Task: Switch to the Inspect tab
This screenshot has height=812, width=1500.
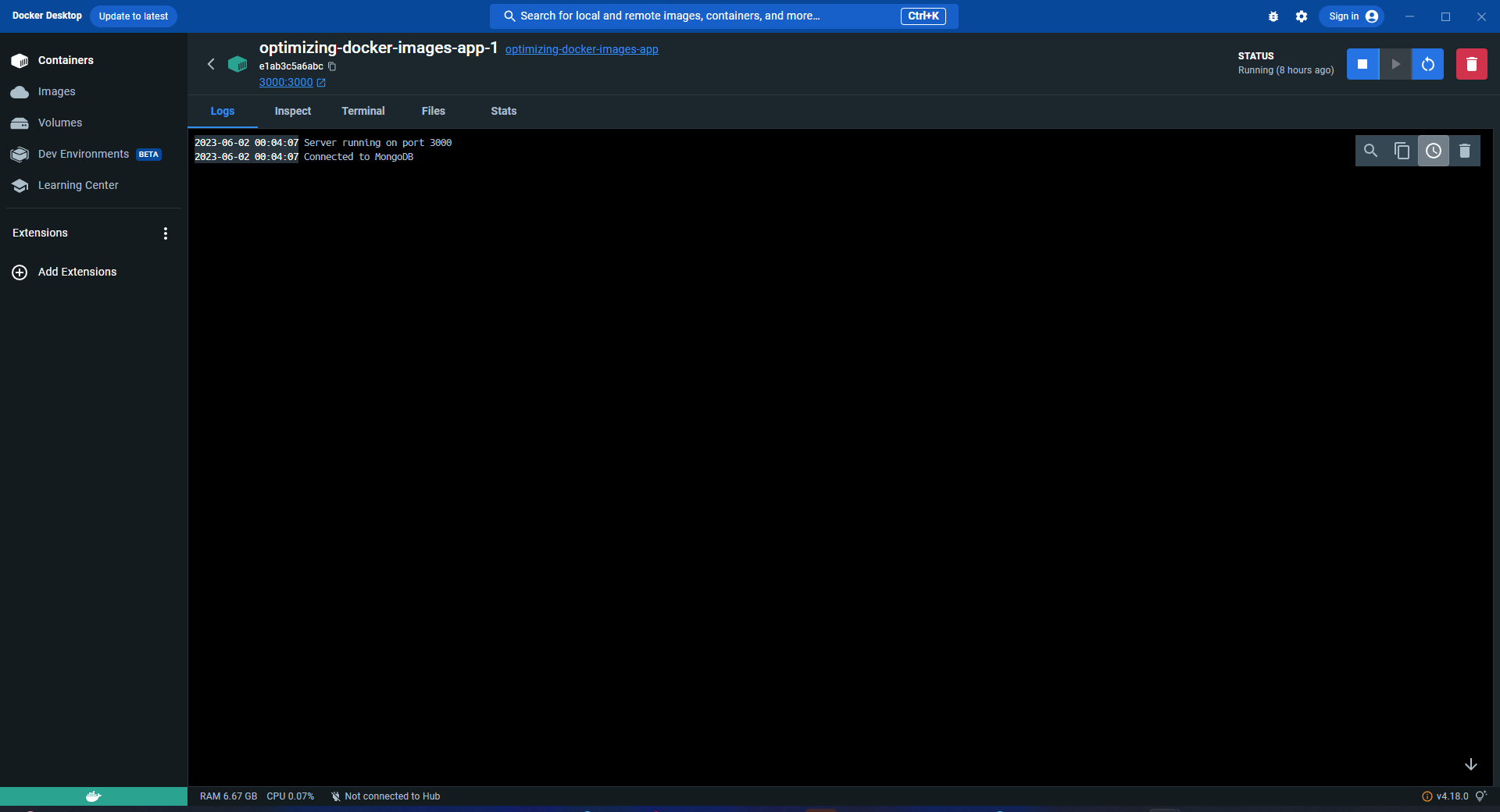Action: (x=293, y=112)
